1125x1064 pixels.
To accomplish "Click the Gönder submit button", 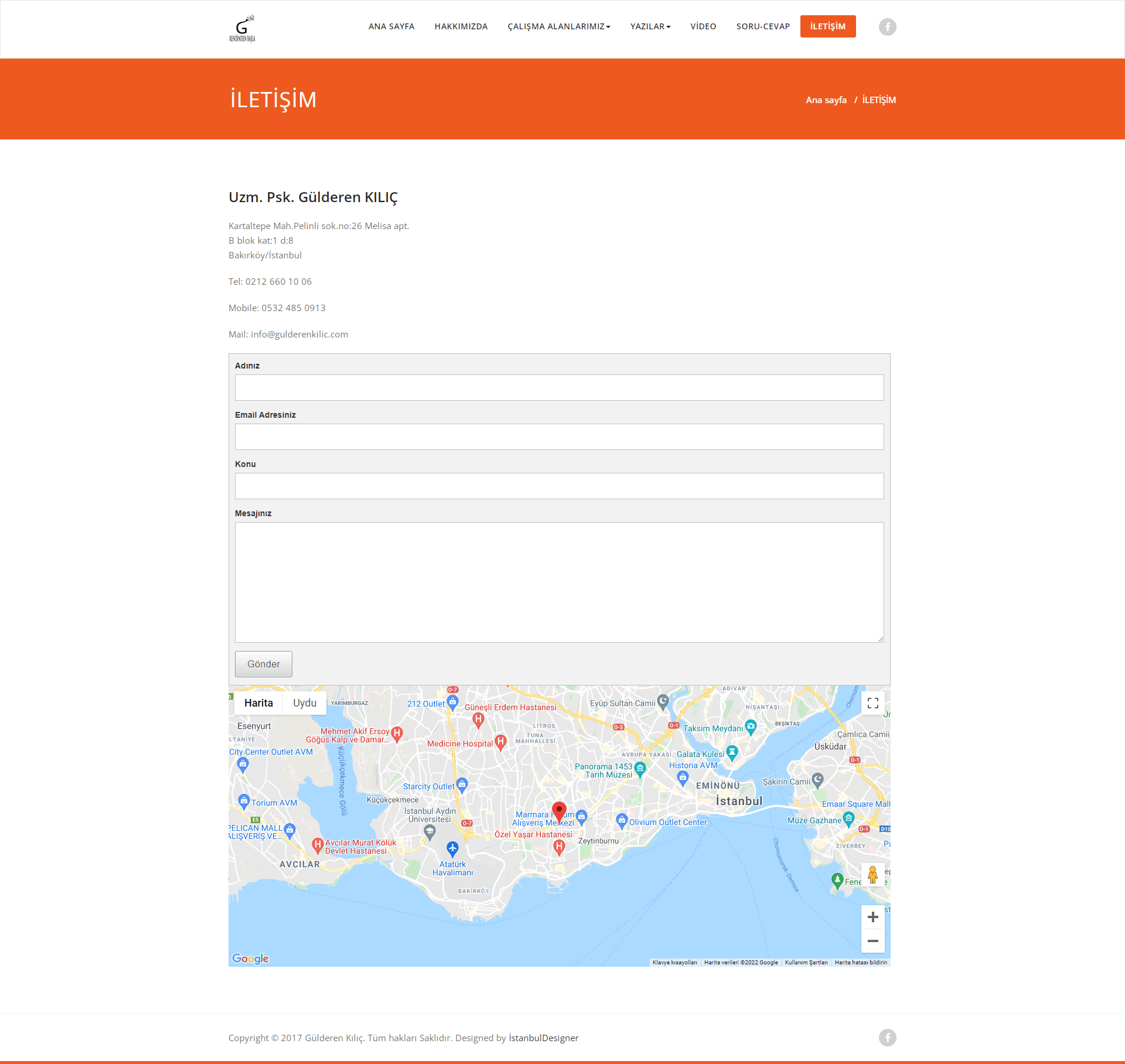I will pyautogui.click(x=264, y=664).
